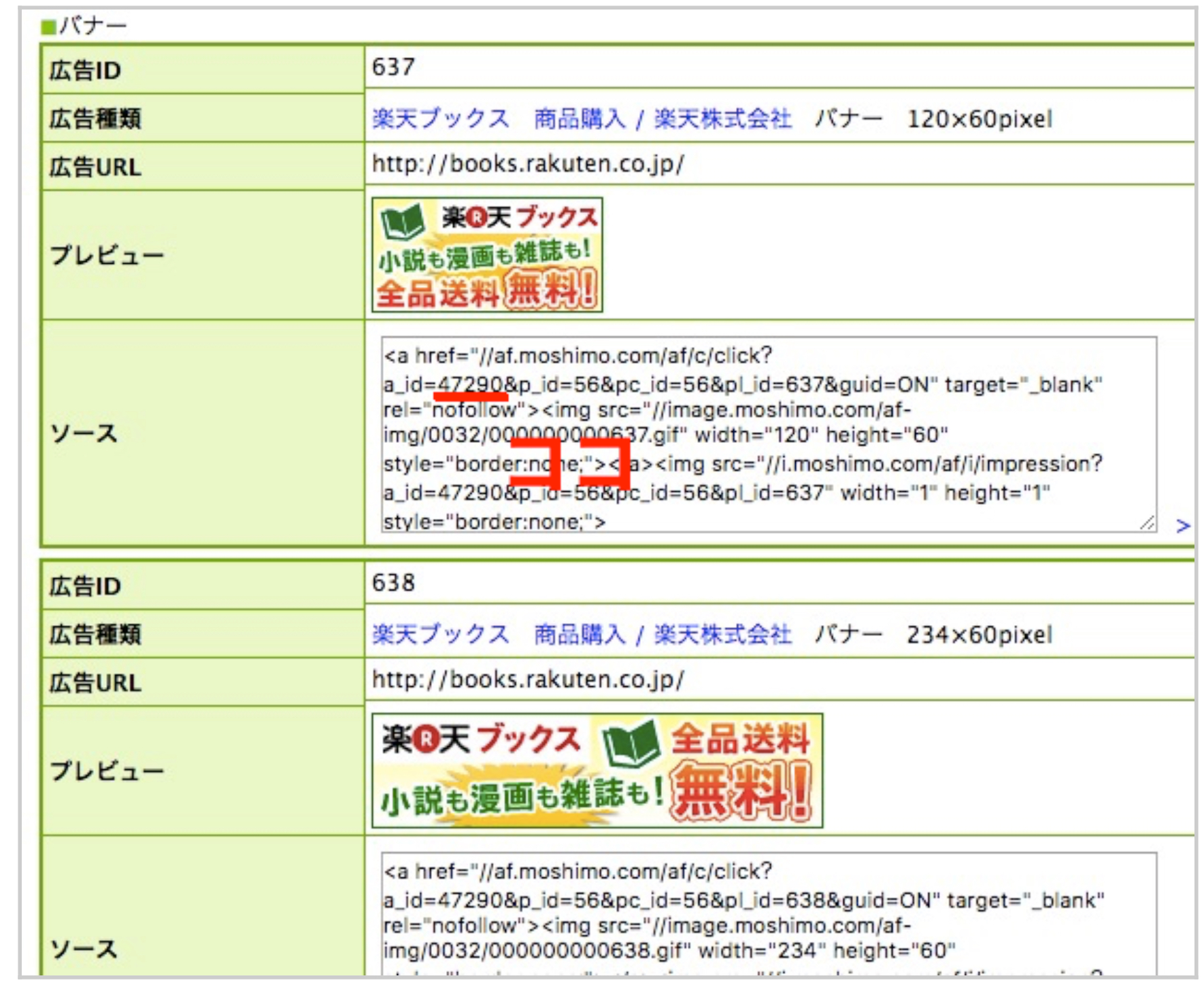The width and height of the screenshot is (1204, 989).
Task: Click inside source code textarea for ad 638
Action: click(769, 913)
